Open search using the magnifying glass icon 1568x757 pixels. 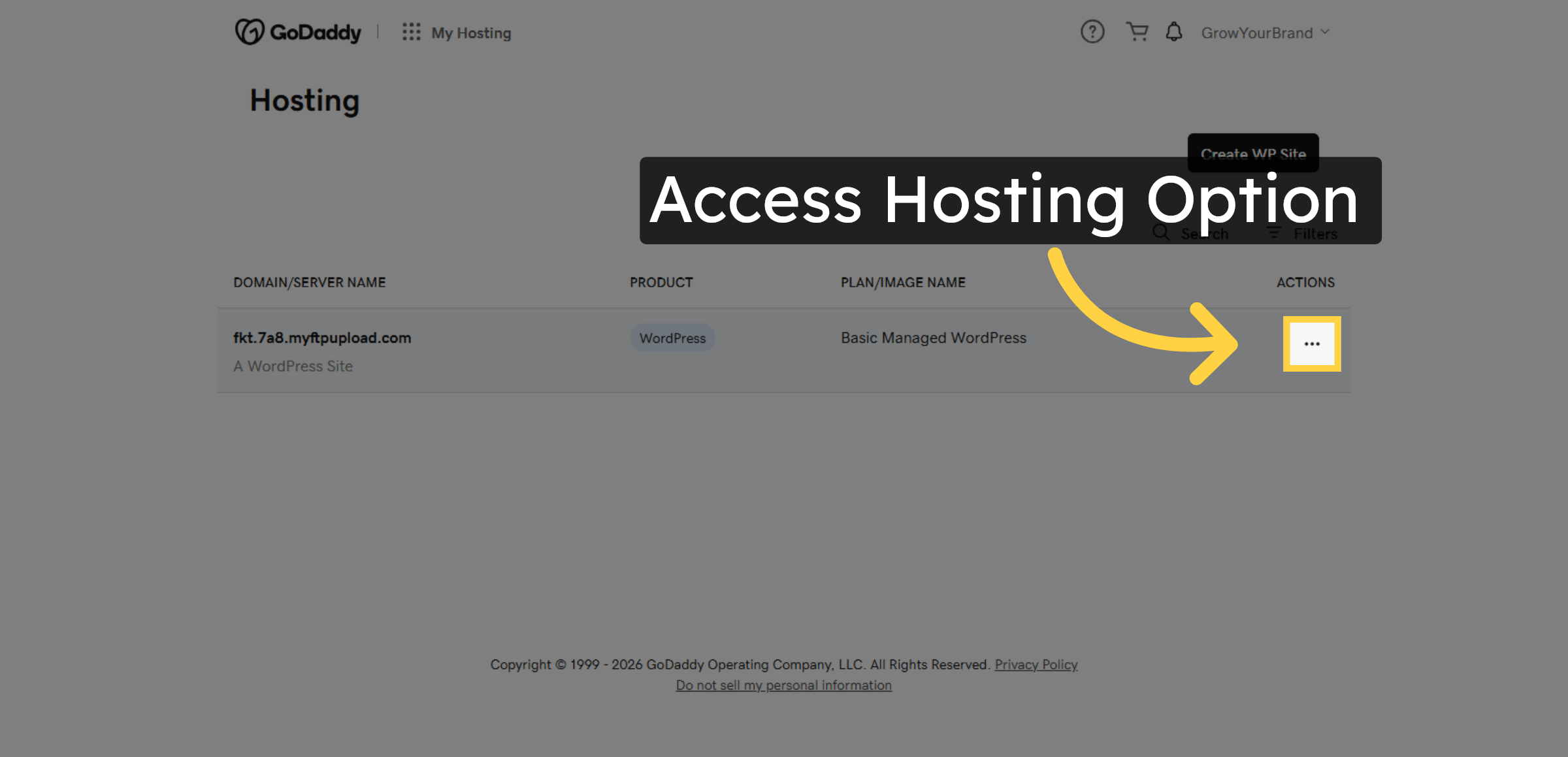tap(1160, 233)
